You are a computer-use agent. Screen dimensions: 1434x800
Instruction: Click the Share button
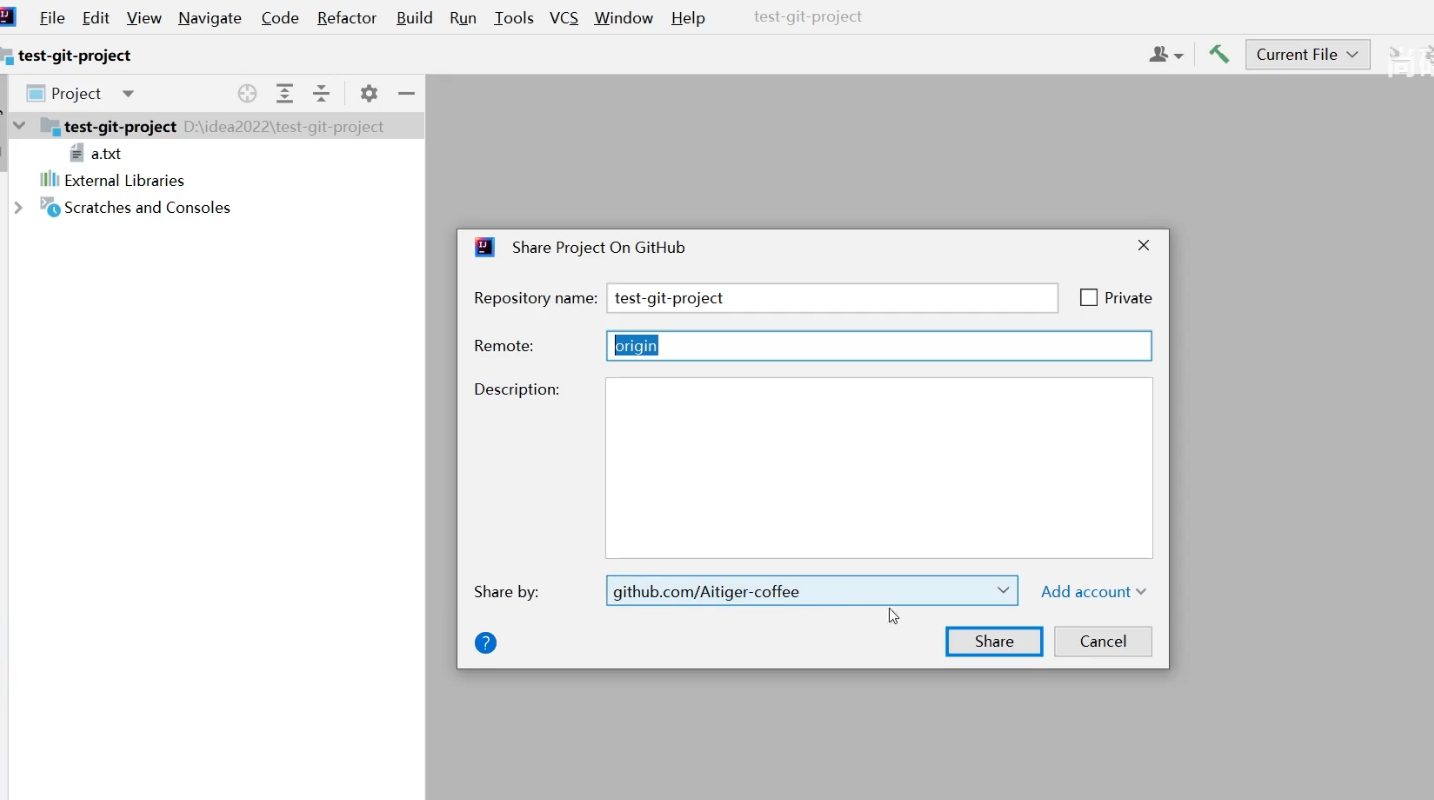(x=994, y=641)
